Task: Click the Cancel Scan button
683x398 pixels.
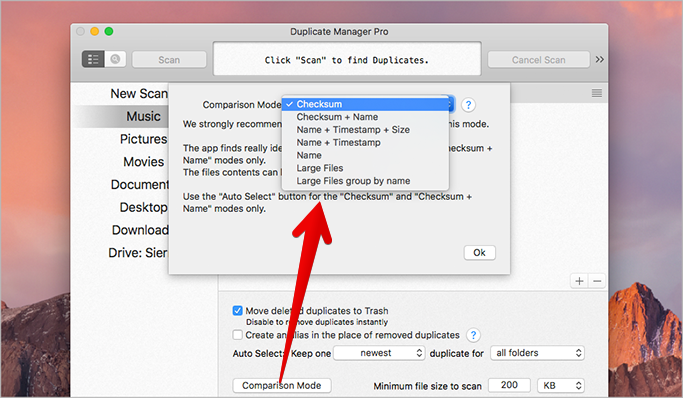Action: tap(538, 60)
